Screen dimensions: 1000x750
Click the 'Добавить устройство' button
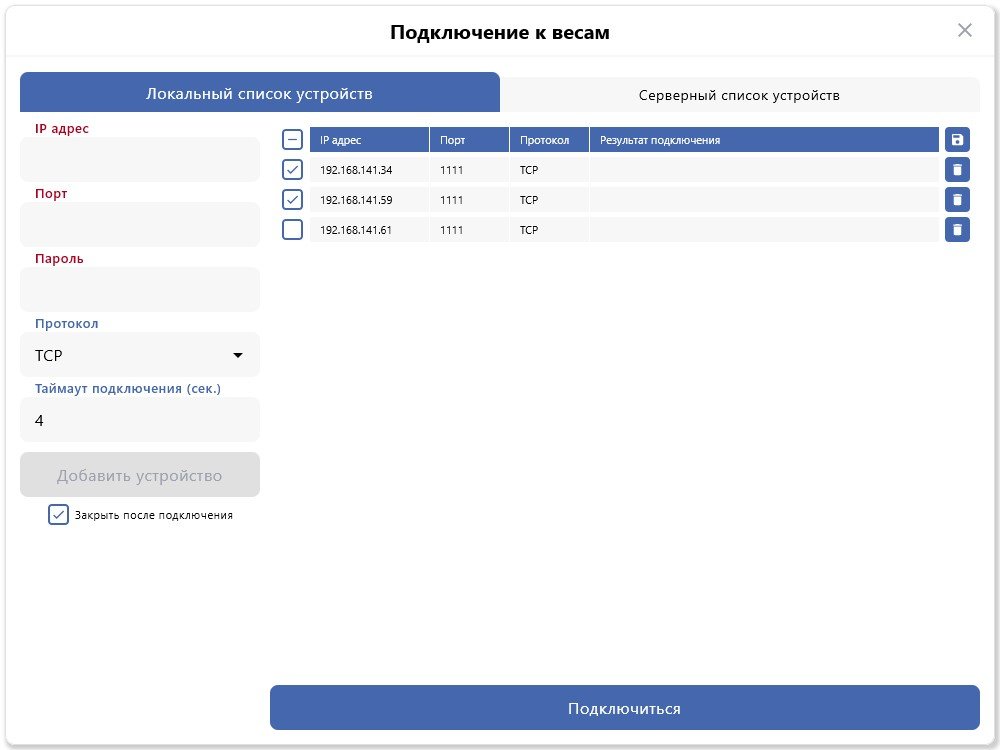tap(140, 475)
